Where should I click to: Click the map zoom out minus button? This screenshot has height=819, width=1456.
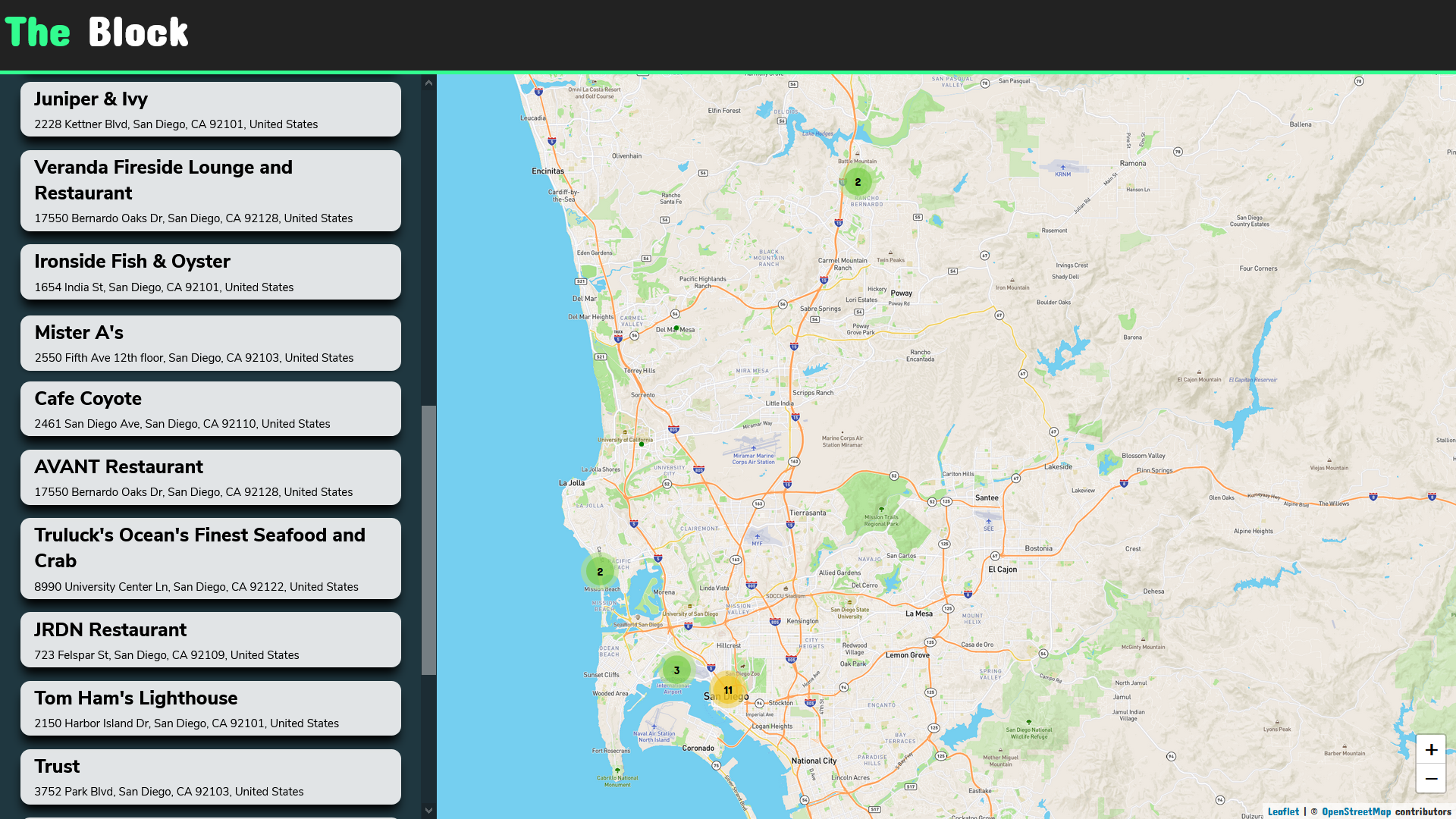pos(1431,779)
